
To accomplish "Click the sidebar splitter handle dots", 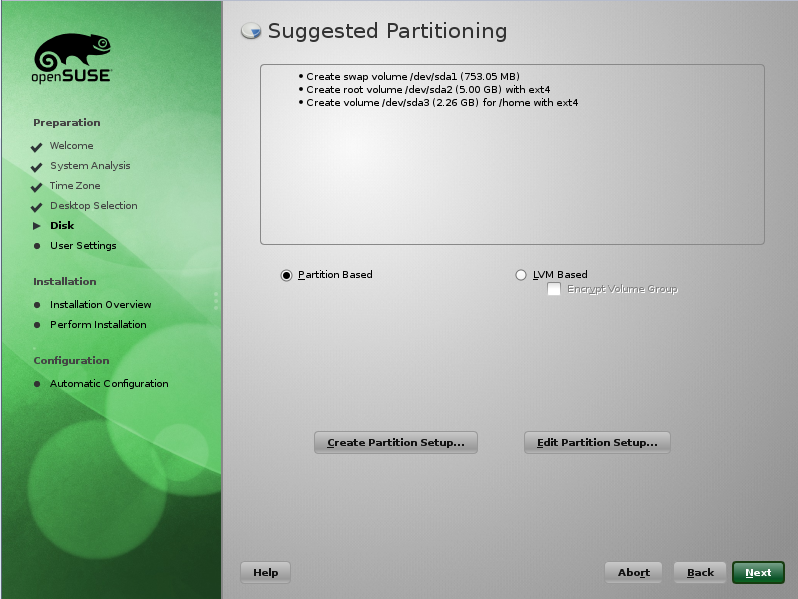I will click(x=216, y=301).
